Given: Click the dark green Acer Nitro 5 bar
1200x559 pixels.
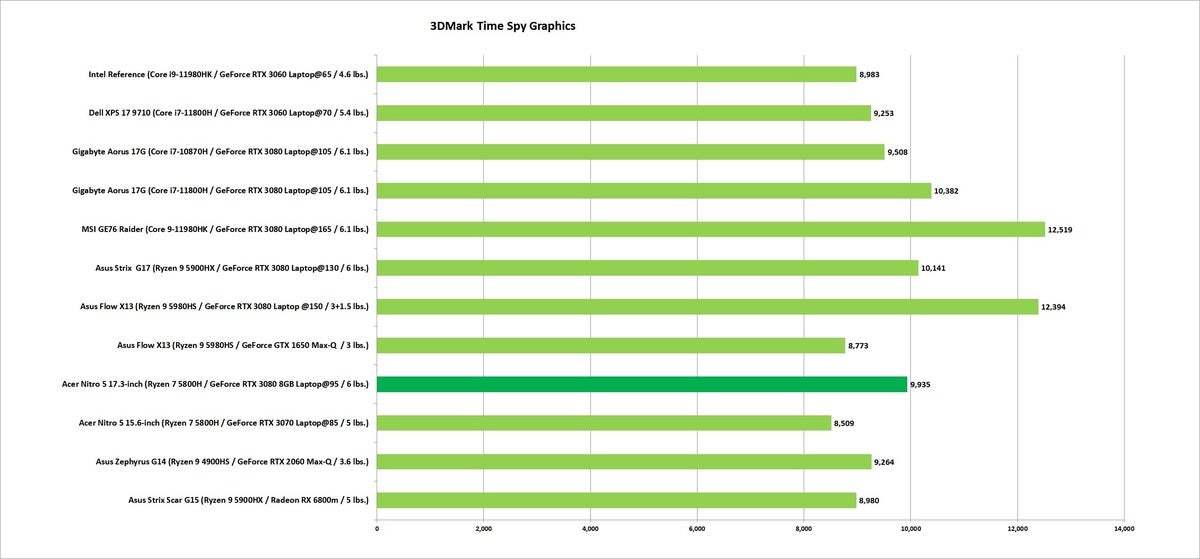Looking at the screenshot, I should (x=642, y=384).
